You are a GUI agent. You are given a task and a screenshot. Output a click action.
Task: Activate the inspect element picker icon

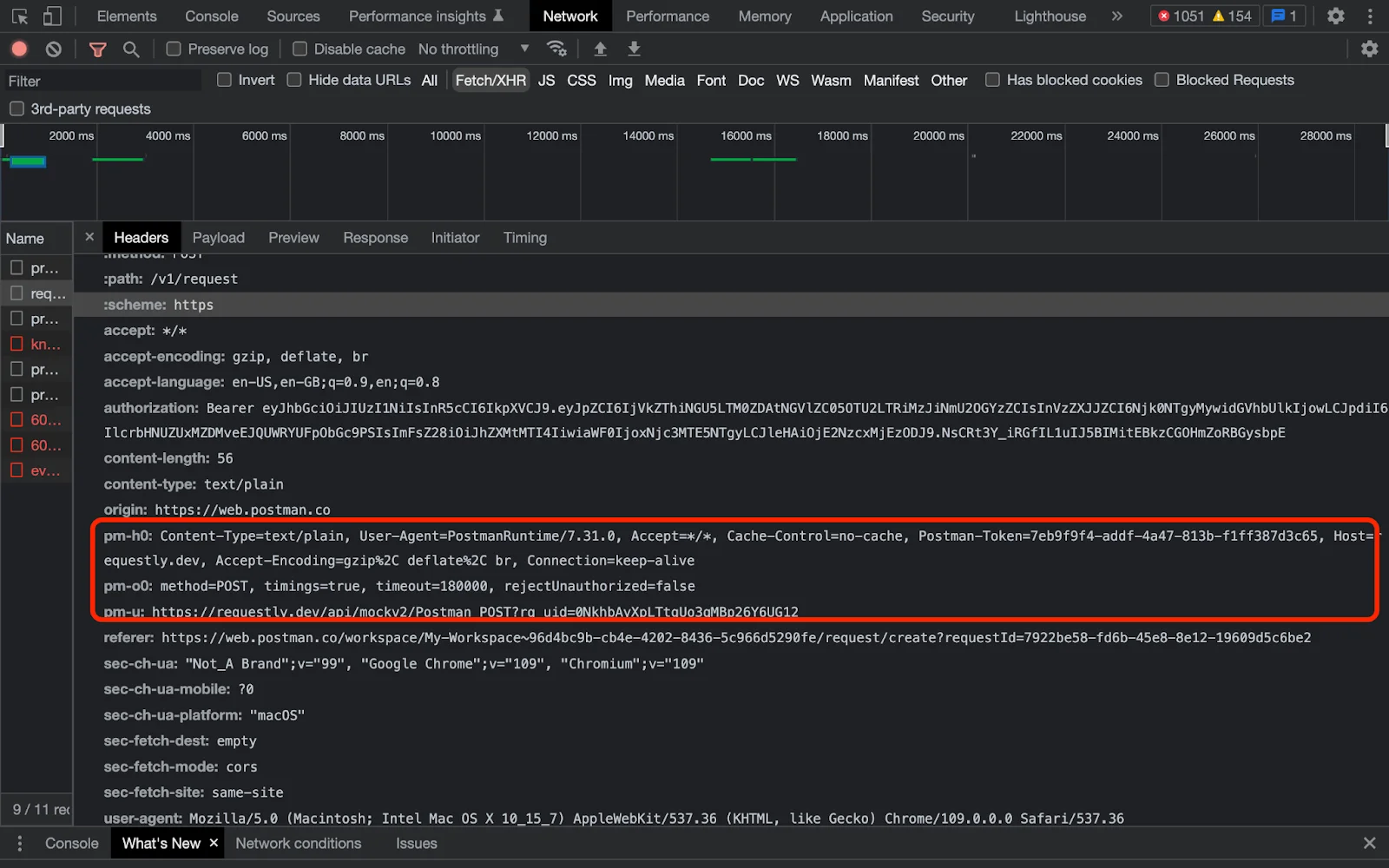[x=20, y=16]
